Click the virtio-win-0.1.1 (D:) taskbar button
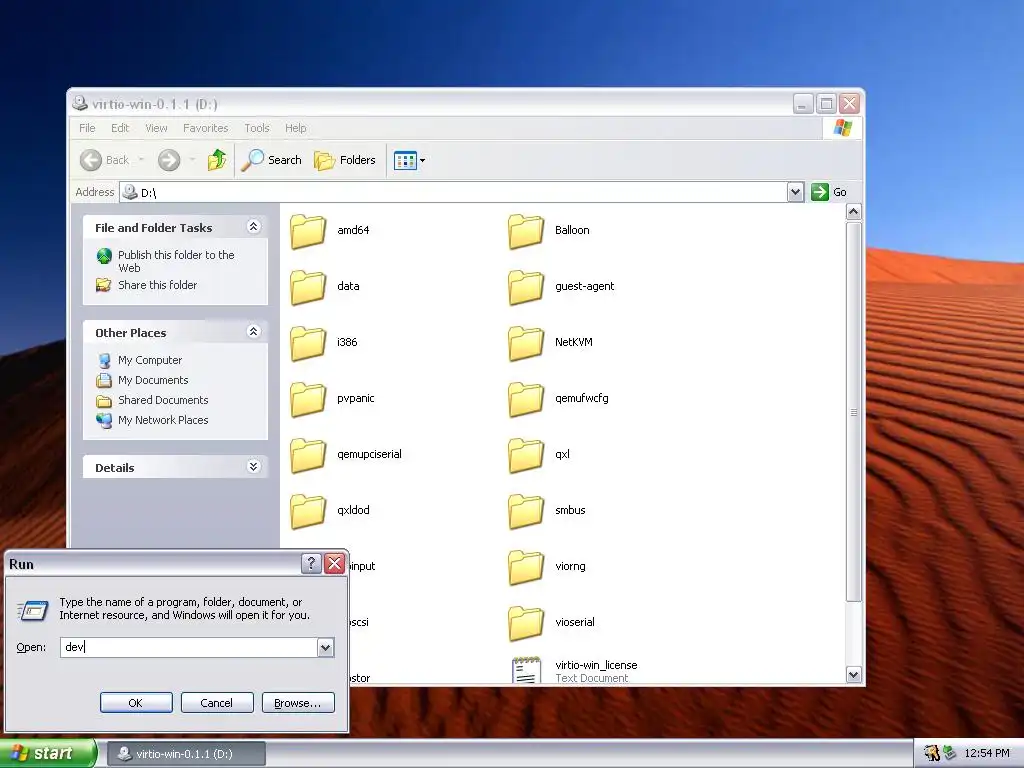The width and height of the screenshot is (1024, 768). pyautogui.click(x=186, y=754)
